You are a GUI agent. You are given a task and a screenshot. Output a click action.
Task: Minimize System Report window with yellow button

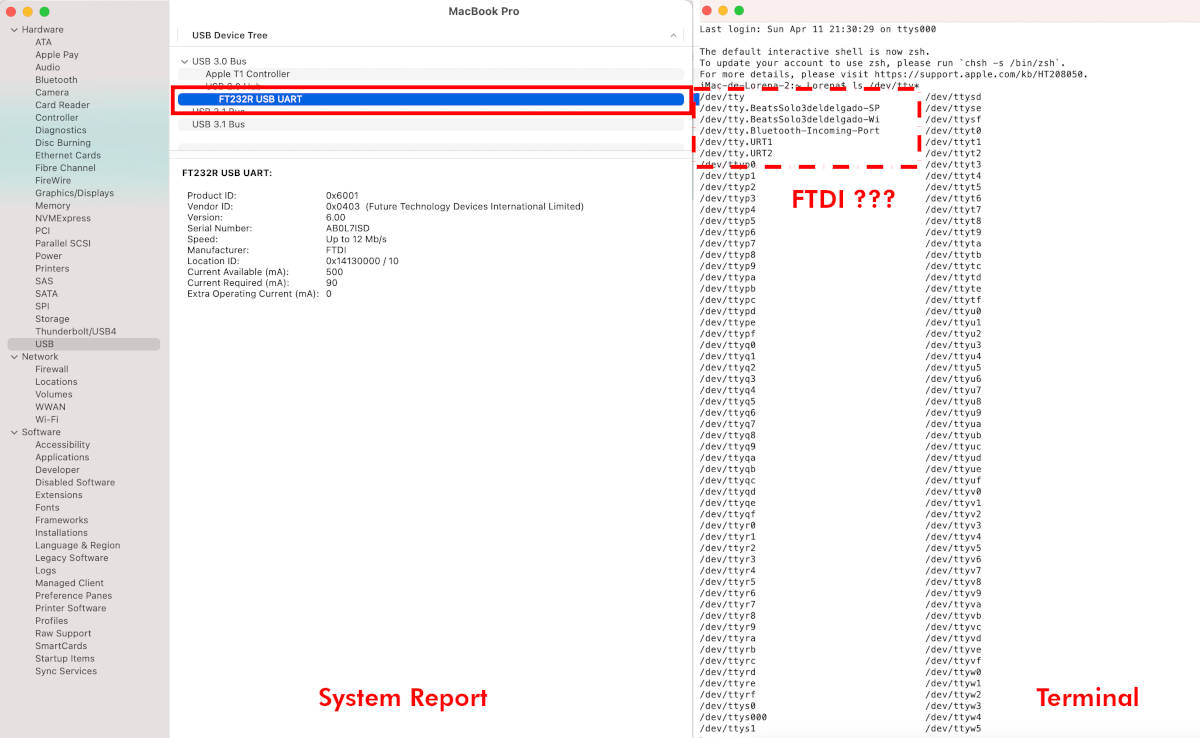[27, 11]
